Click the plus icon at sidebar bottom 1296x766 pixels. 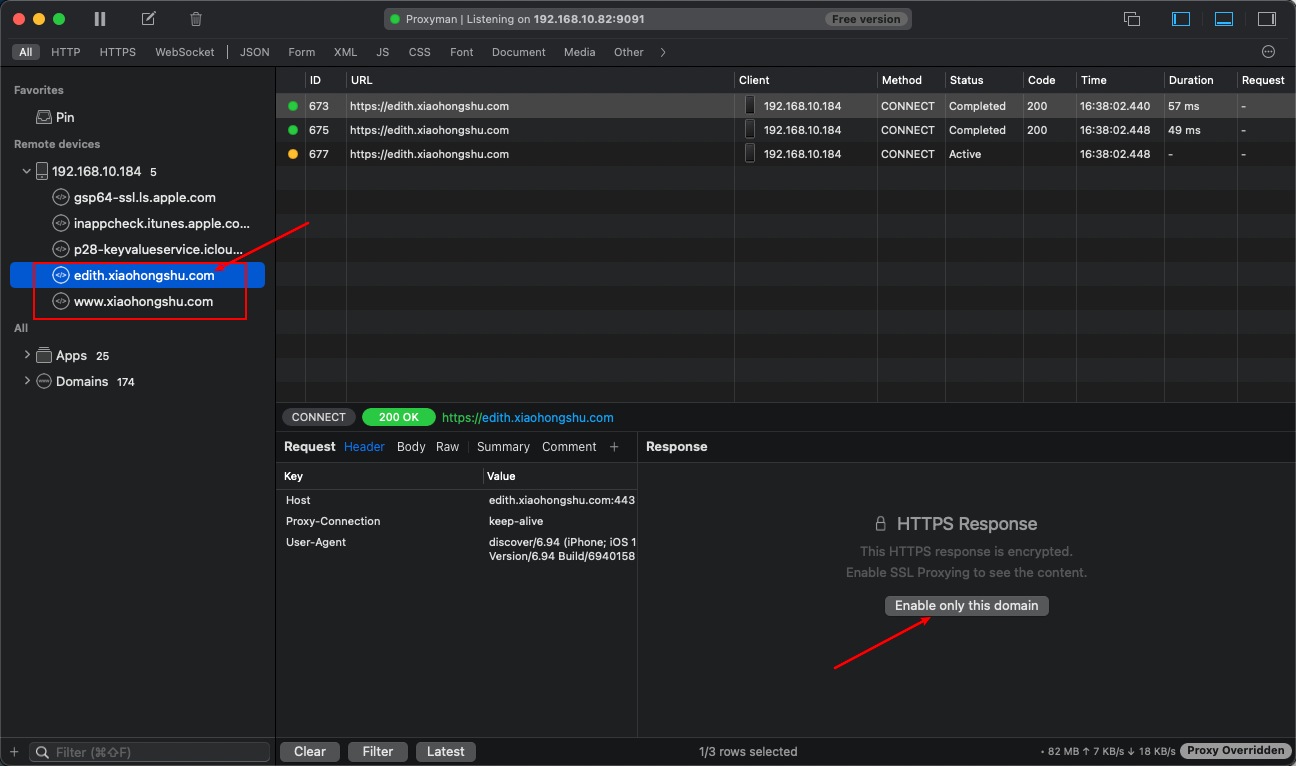click(x=14, y=752)
